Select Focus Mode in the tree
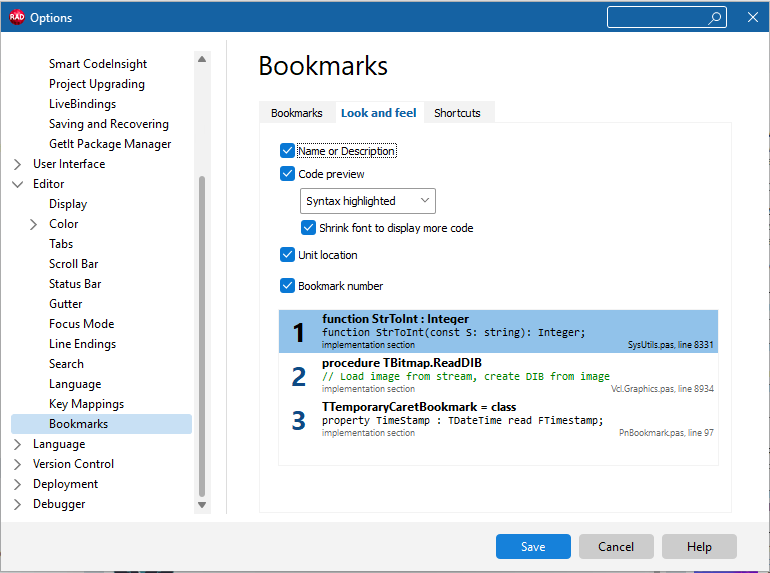 coord(82,324)
